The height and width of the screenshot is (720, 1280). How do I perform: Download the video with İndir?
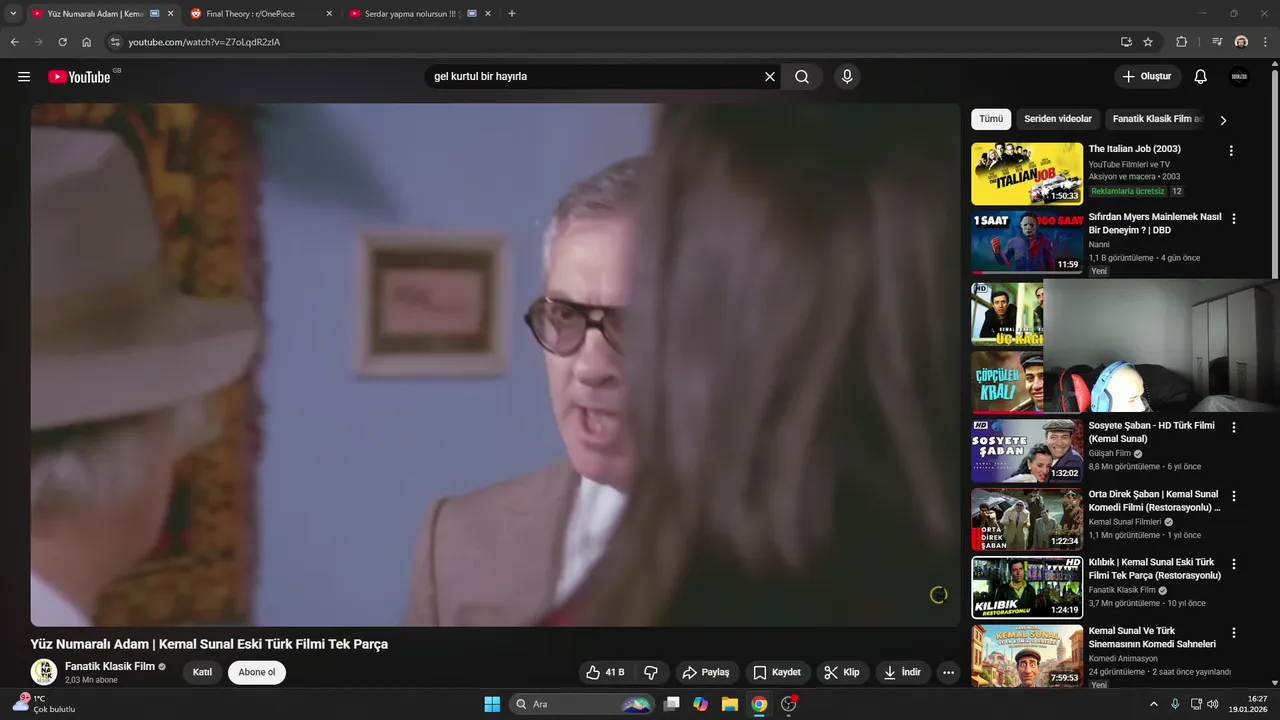coord(902,672)
